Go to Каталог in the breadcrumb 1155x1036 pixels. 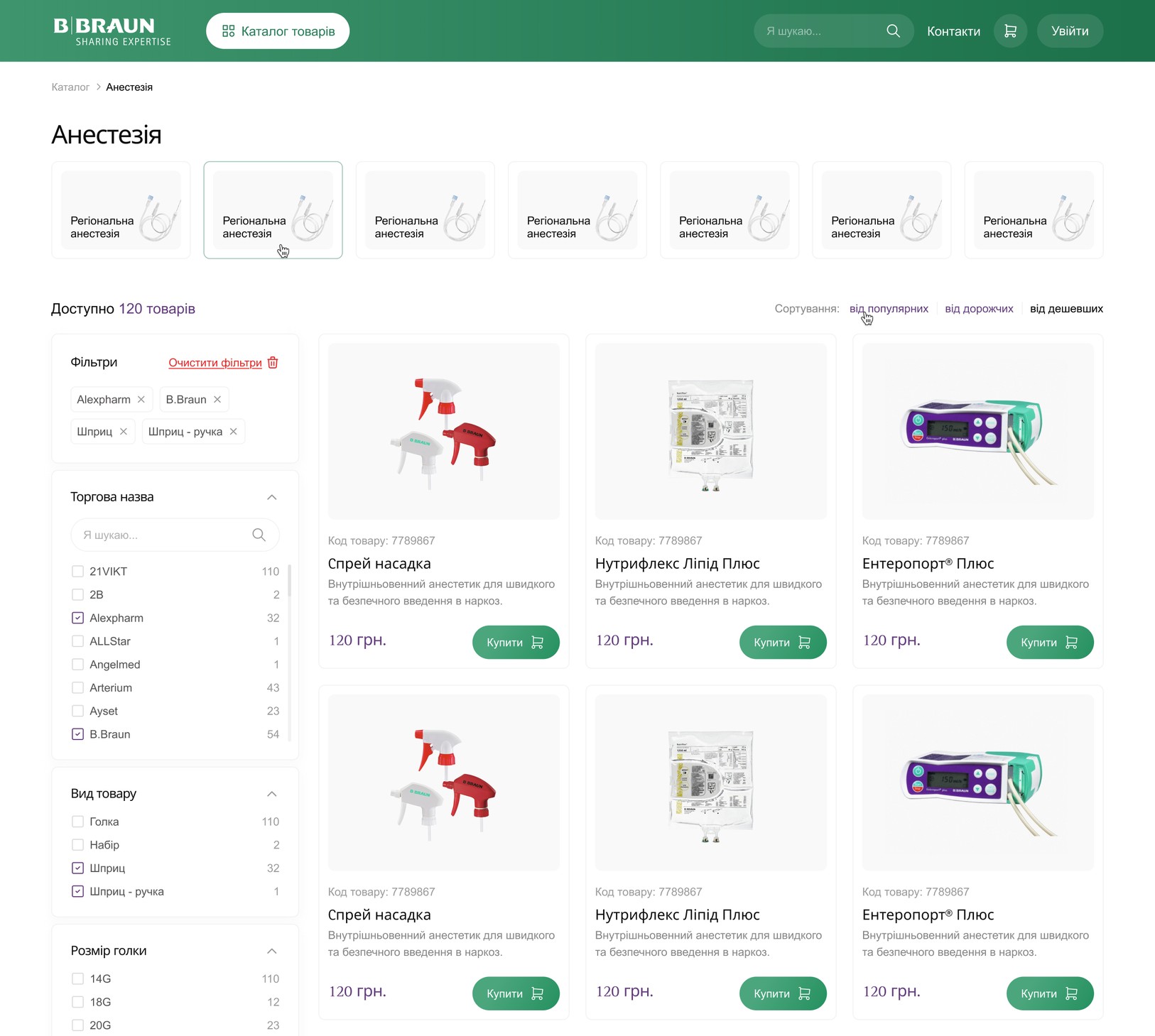point(70,87)
